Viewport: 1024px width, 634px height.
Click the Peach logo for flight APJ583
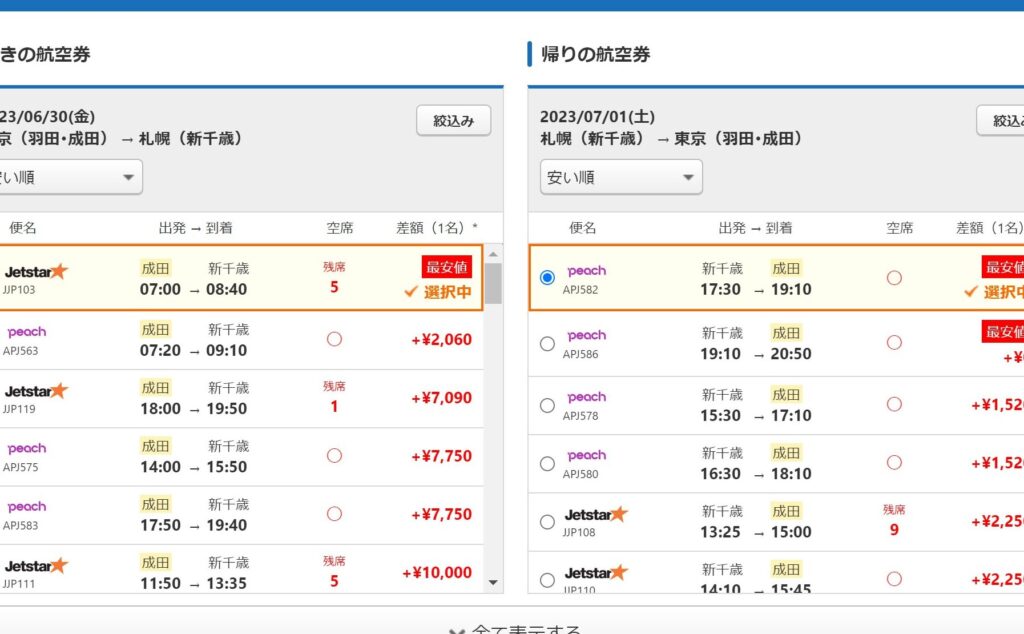click(x=26, y=507)
